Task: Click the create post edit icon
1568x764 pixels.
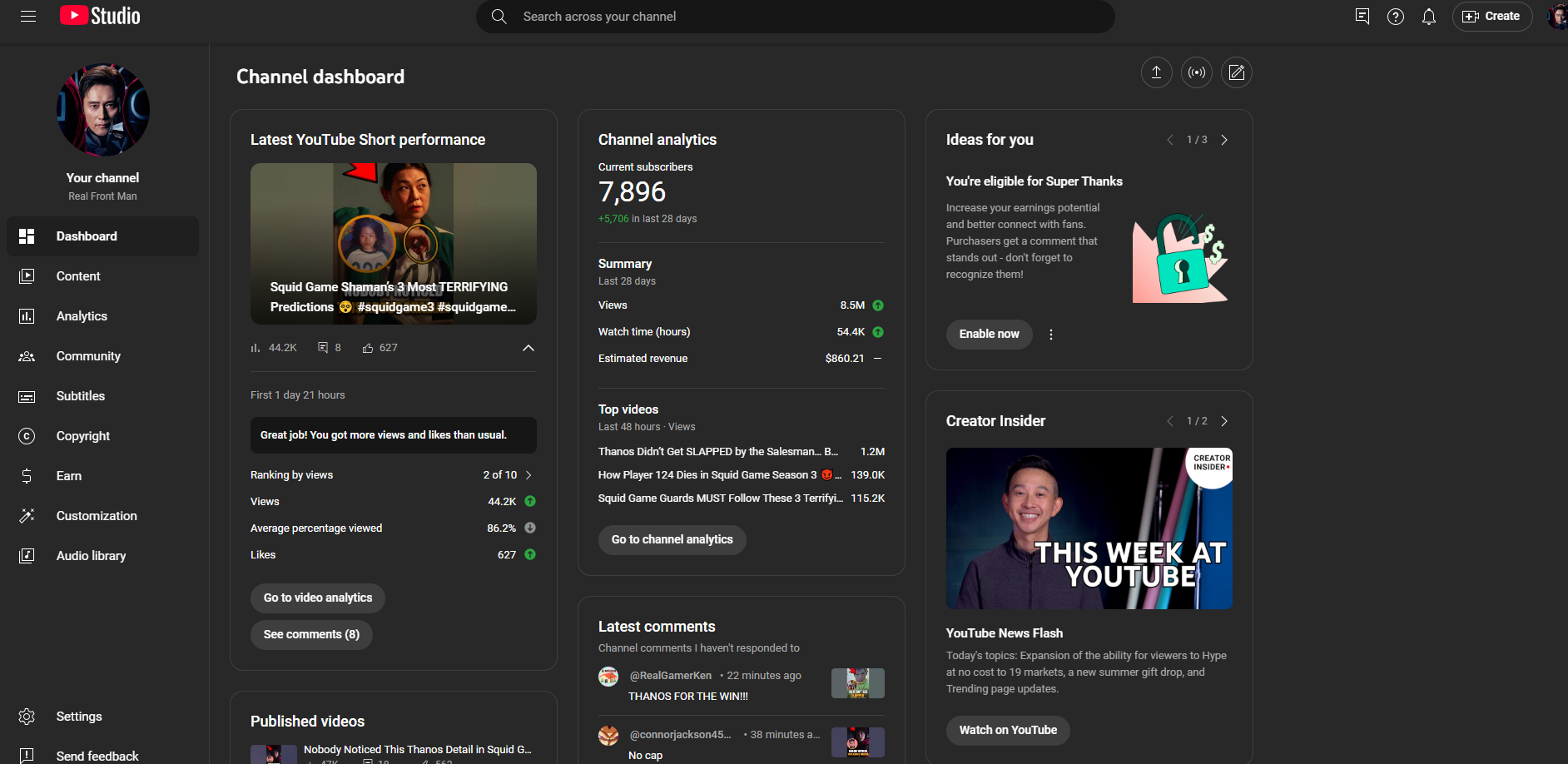Action: point(1237,72)
